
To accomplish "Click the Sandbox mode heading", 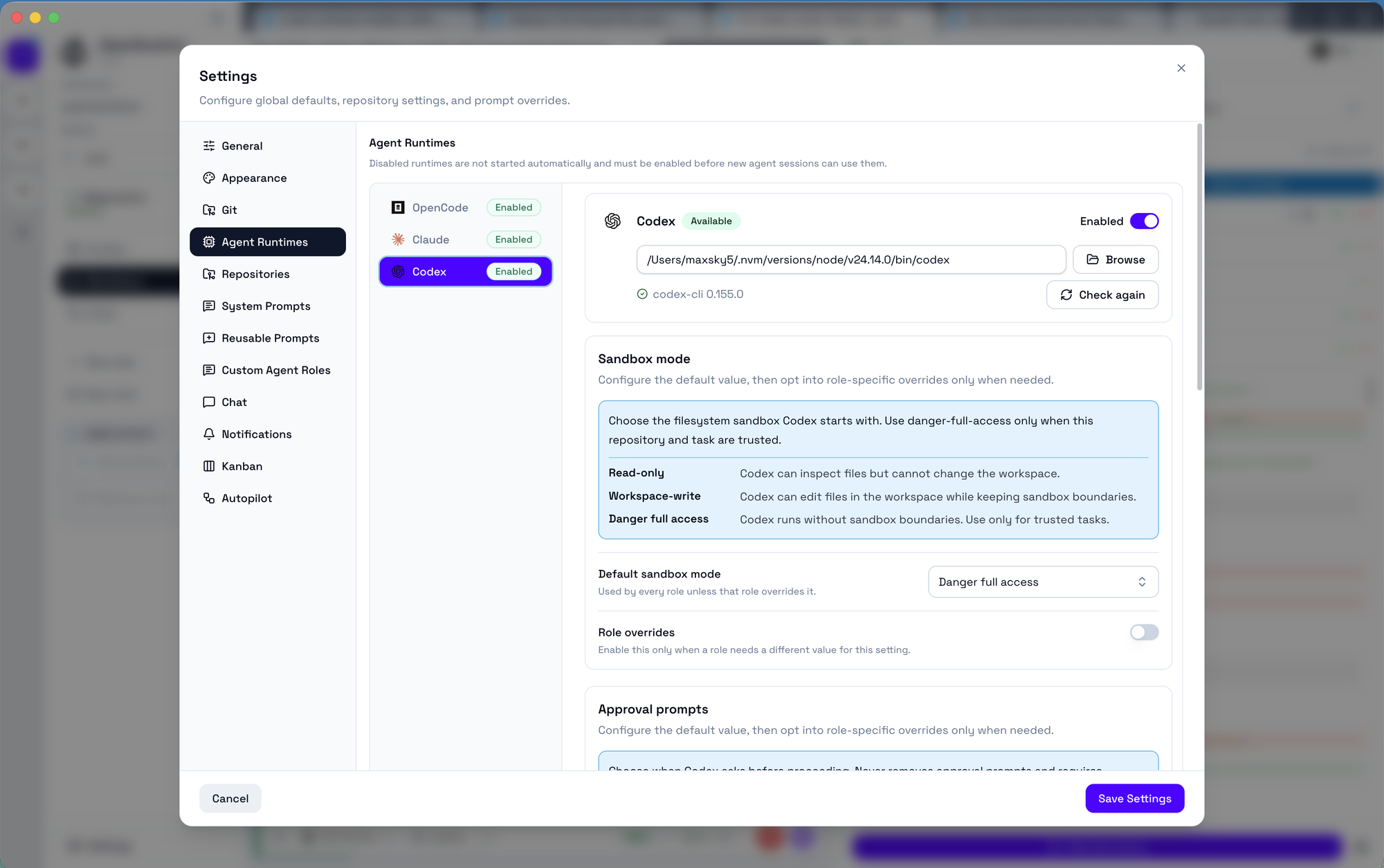I will pyautogui.click(x=644, y=359).
